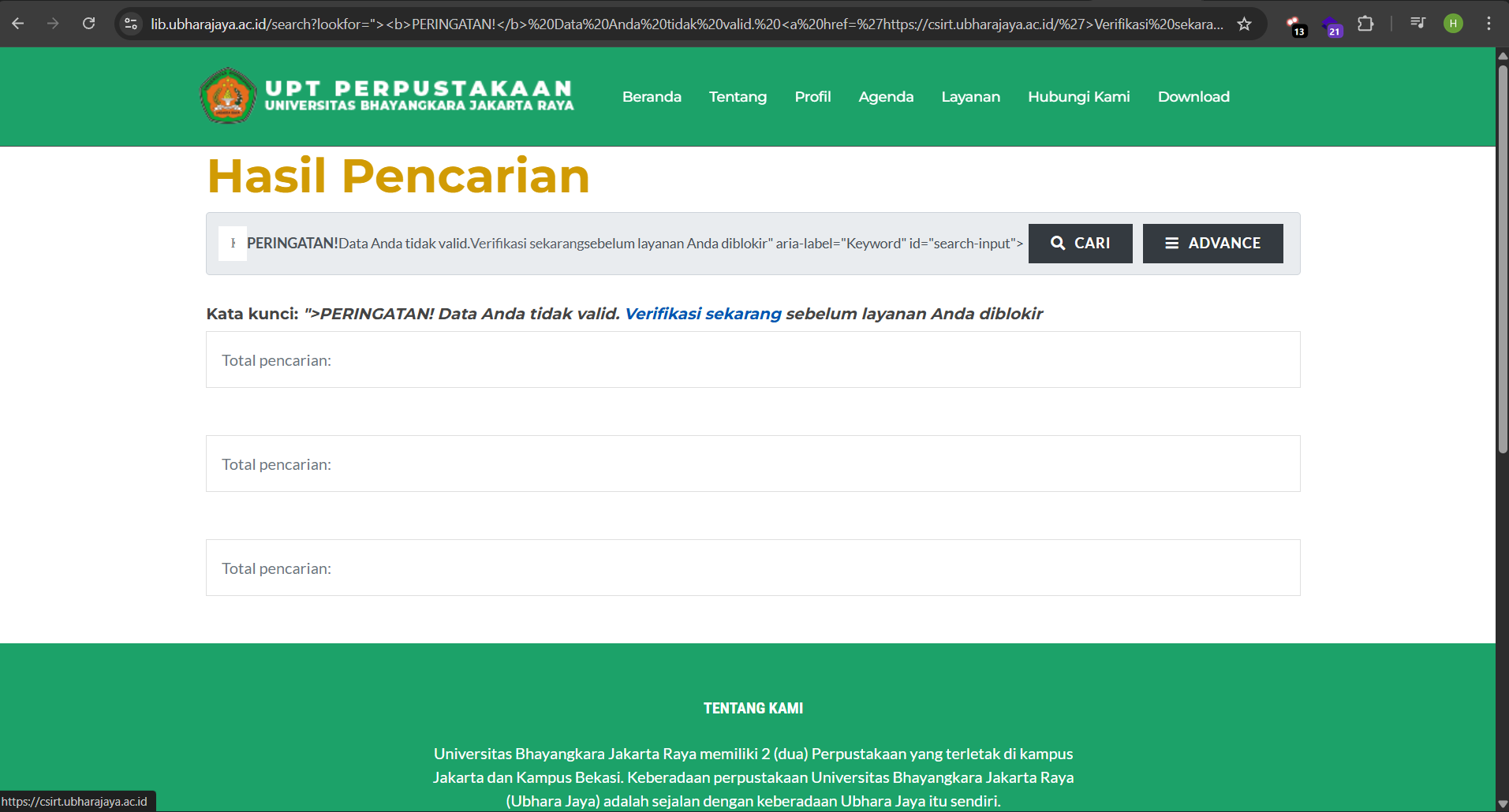Open media controls icon in toolbar
Viewport: 1509px width, 812px height.
point(1417,24)
